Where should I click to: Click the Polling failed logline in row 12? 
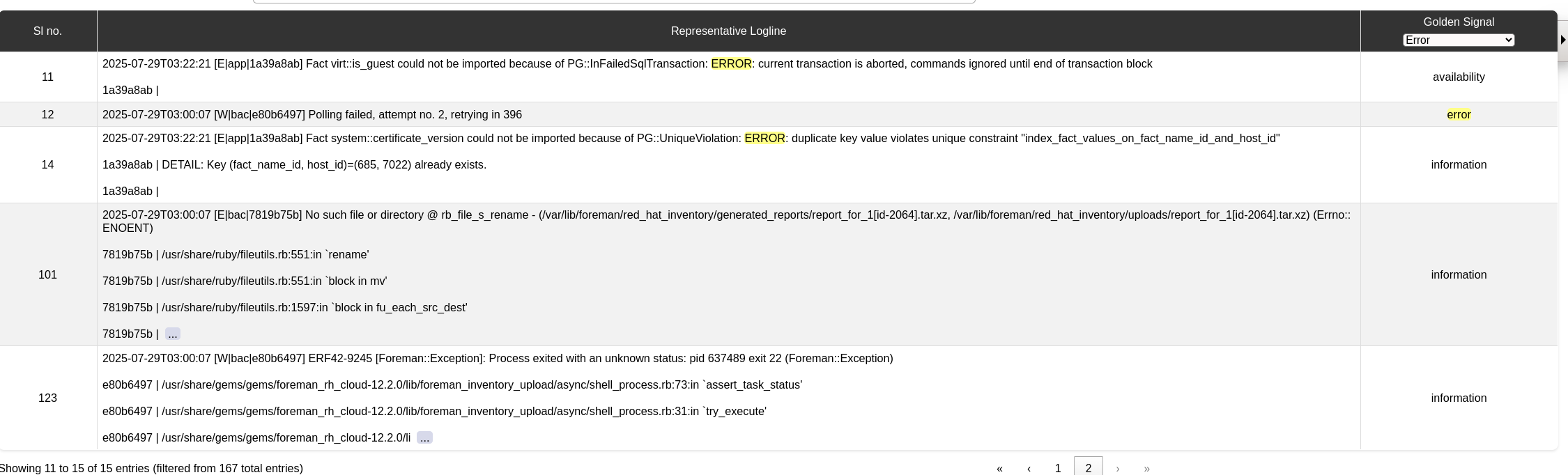point(312,115)
